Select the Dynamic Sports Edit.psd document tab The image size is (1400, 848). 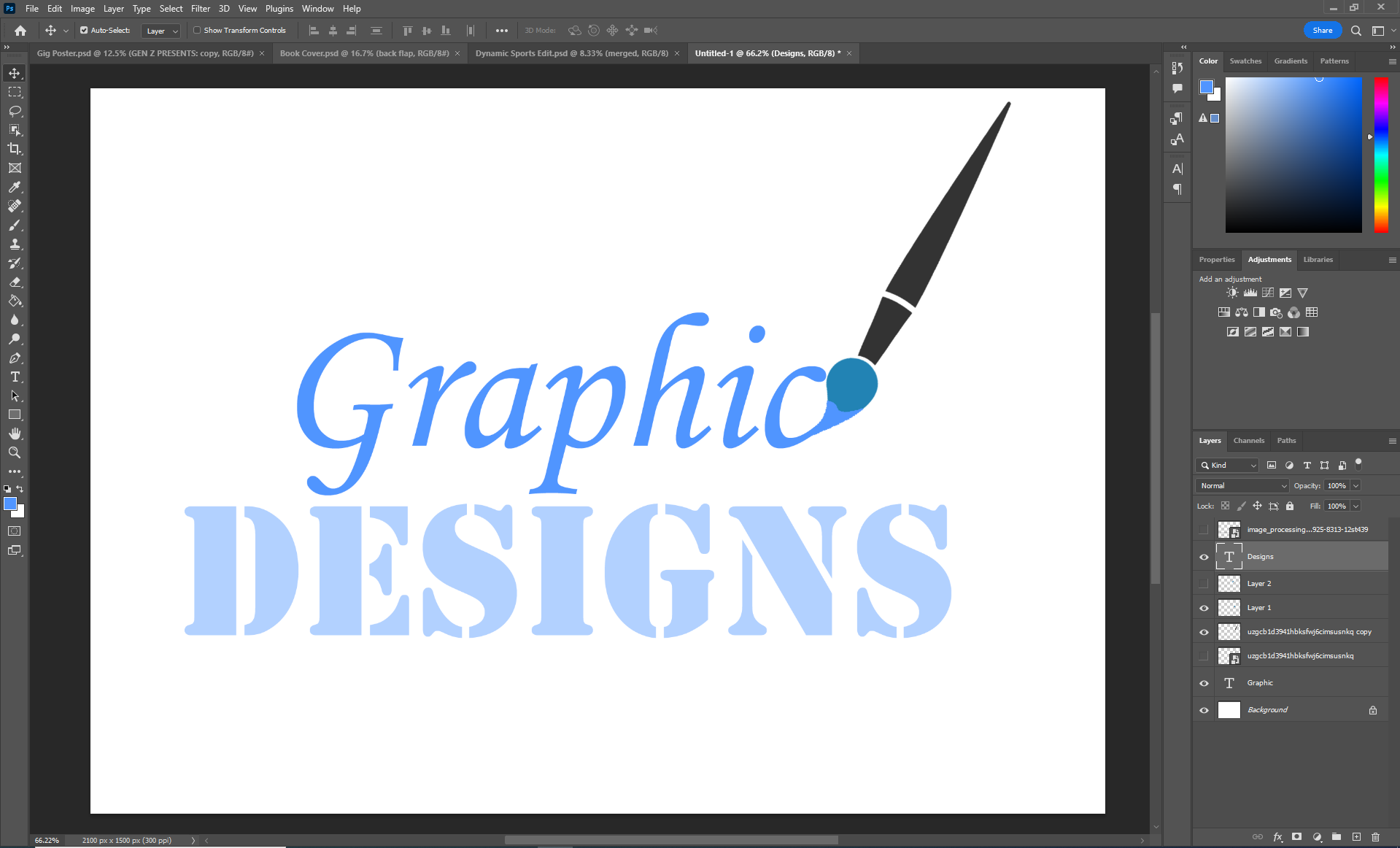[x=571, y=53]
